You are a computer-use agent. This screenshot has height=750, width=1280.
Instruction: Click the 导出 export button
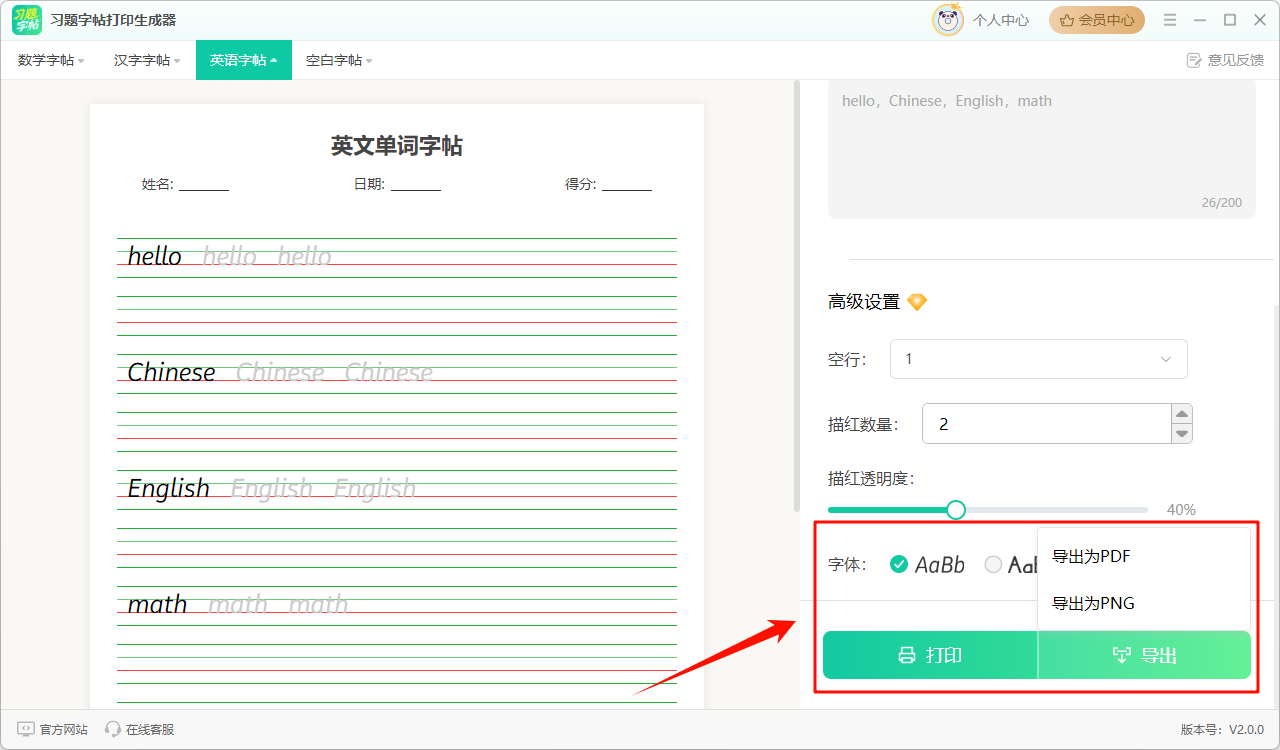tap(1144, 655)
